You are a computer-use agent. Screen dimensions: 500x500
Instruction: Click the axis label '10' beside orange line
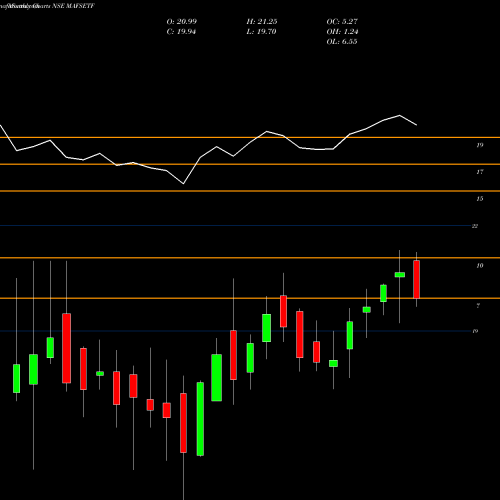point(480,266)
